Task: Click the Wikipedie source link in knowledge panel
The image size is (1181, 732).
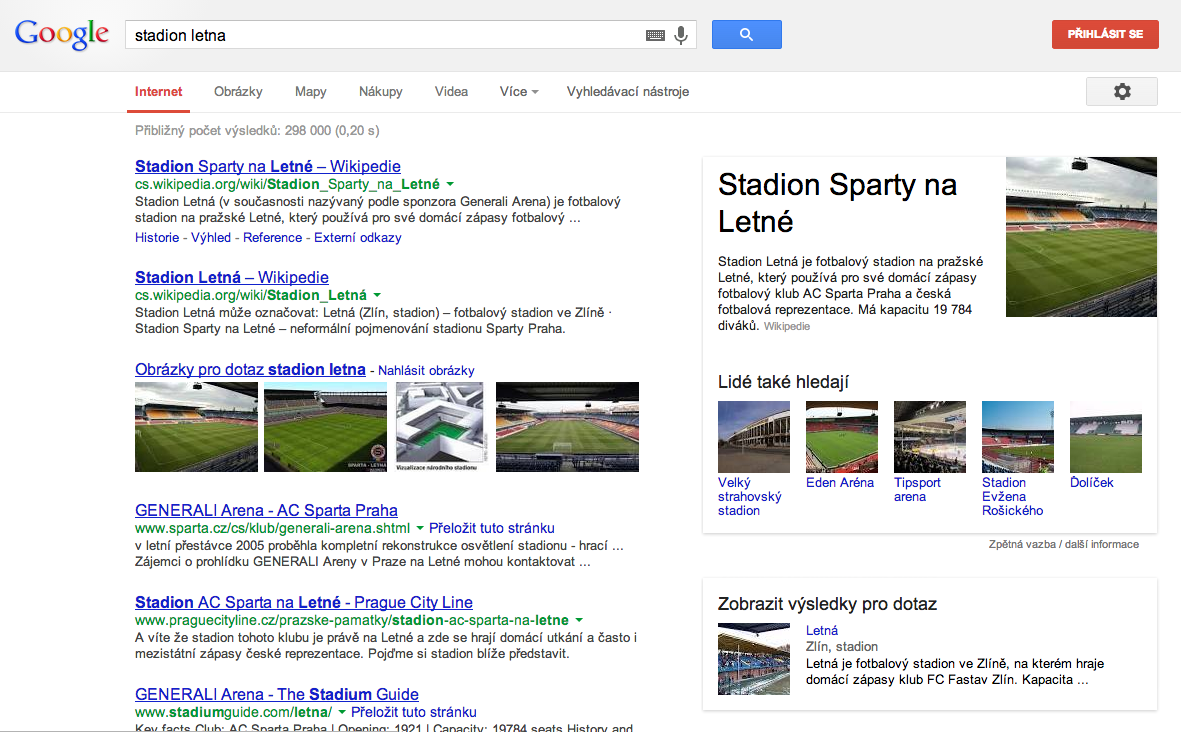Action: (x=787, y=326)
